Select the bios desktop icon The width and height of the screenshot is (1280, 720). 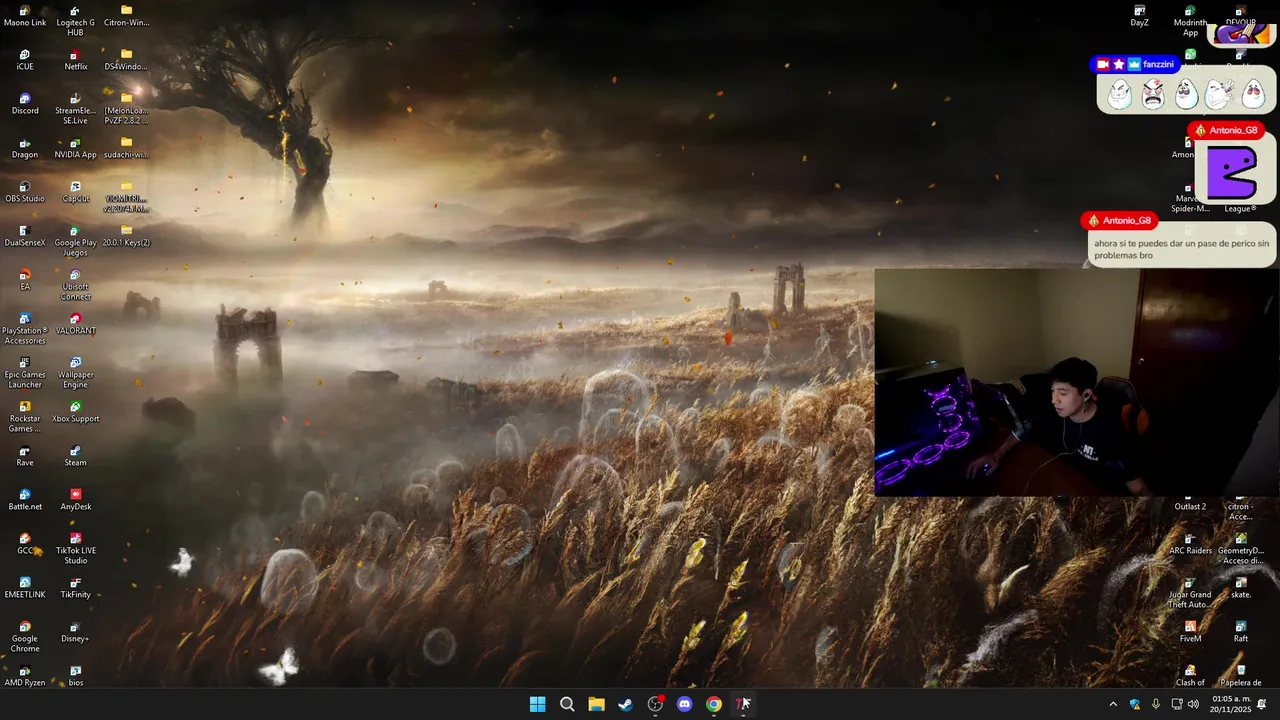point(75,676)
